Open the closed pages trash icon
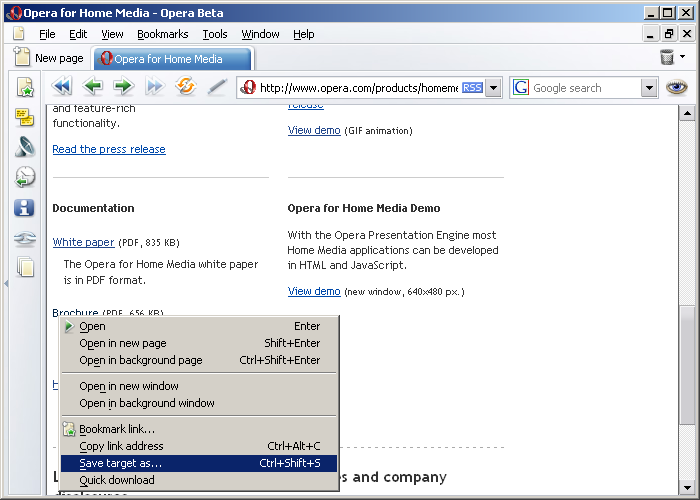Image resolution: width=700 pixels, height=500 pixels. [667, 58]
